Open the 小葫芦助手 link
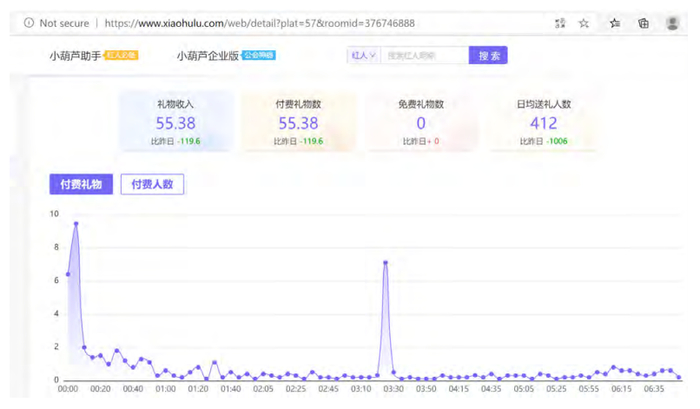700x409 pixels. 75,56
